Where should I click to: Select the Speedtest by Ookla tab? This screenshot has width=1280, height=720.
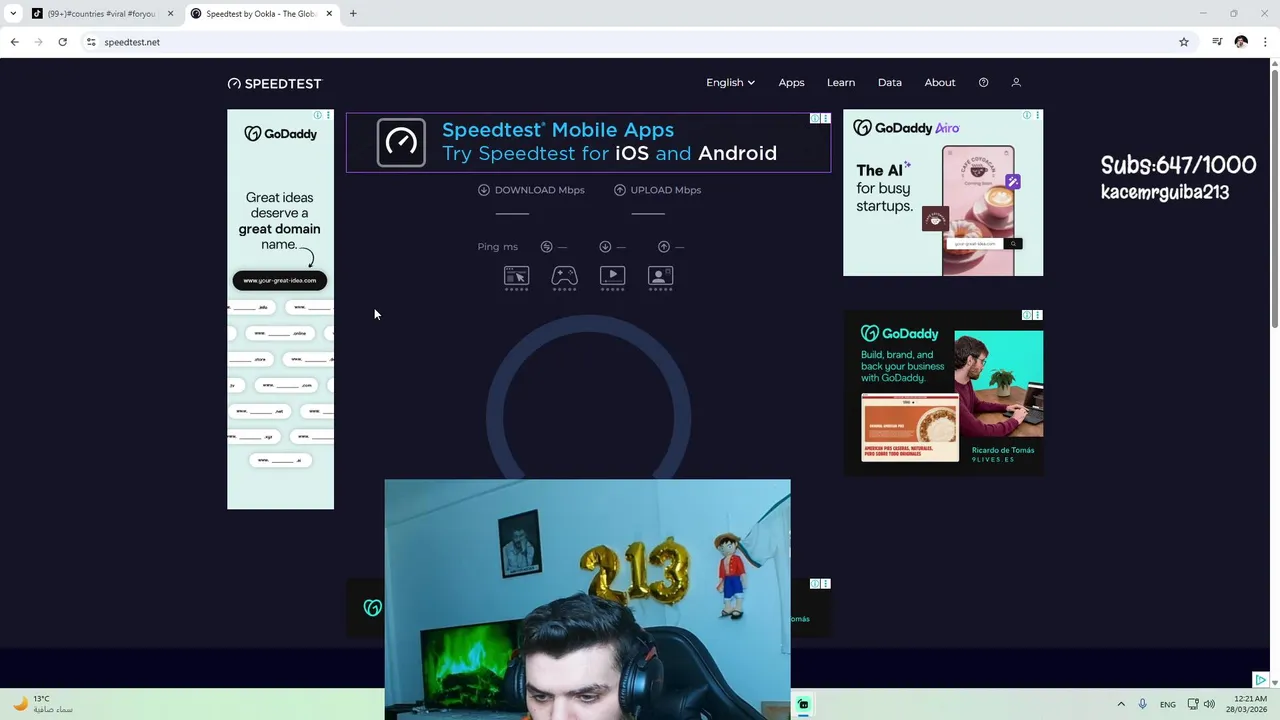[x=262, y=14]
